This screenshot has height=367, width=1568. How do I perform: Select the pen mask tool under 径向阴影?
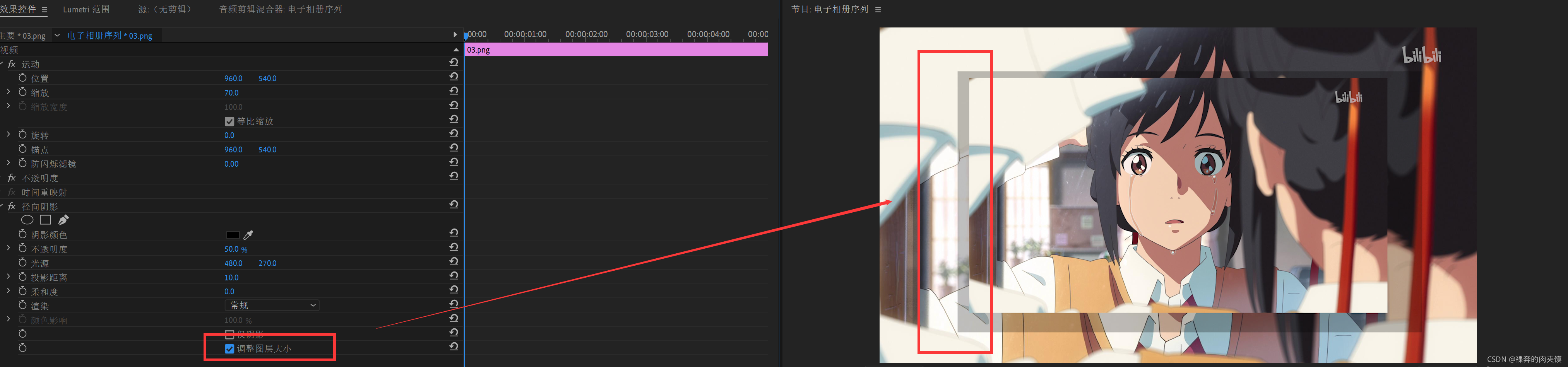pos(63,220)
